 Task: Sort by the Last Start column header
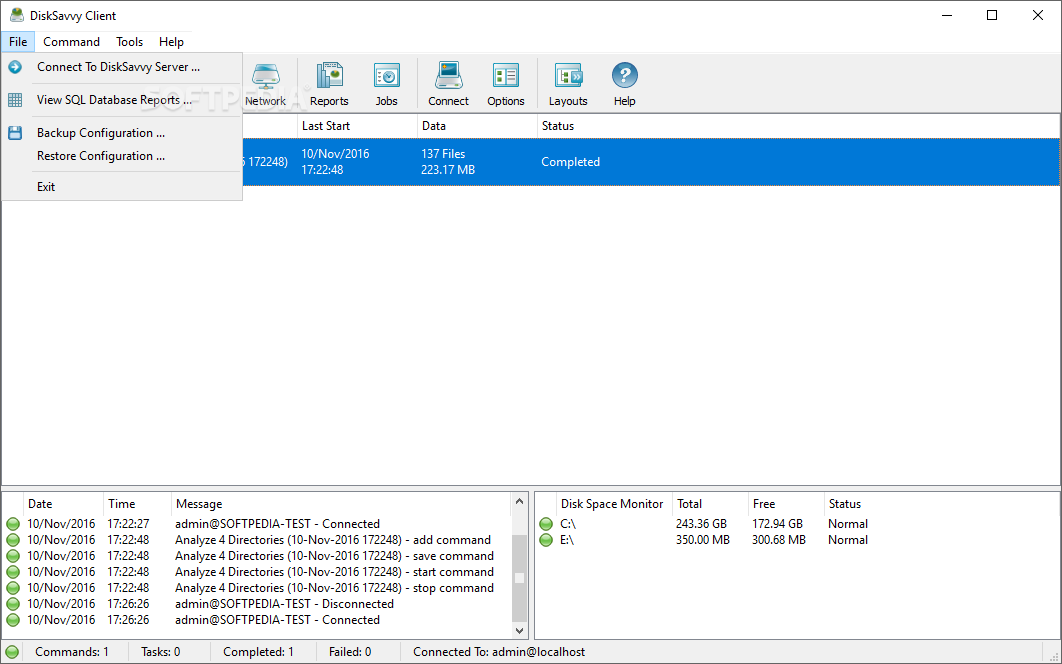[357, 126]
